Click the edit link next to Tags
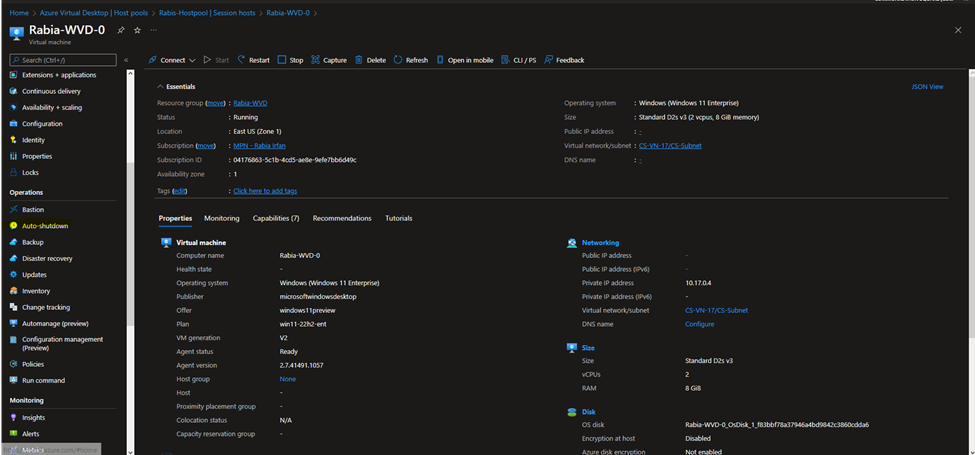 pyautogui.click(x=180, y=191)
